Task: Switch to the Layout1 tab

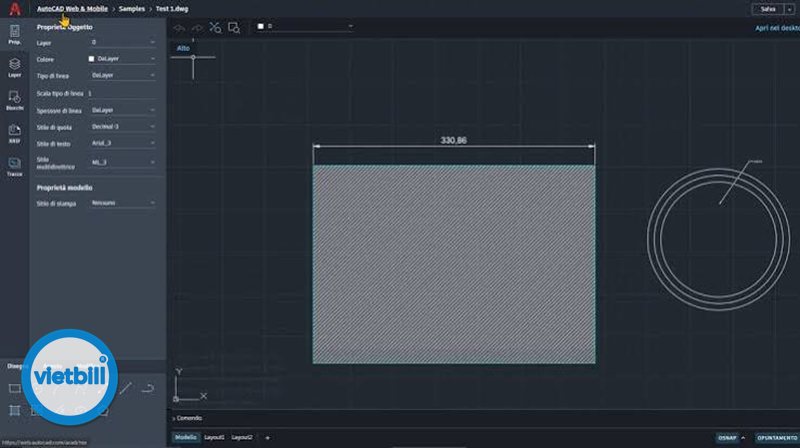Action: (x=214, y=437)
